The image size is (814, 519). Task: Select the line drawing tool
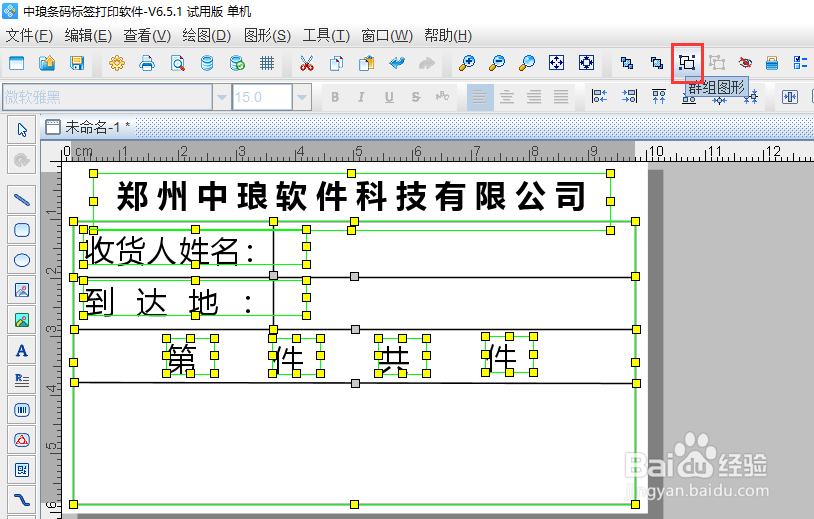click(x=22, y=200)
